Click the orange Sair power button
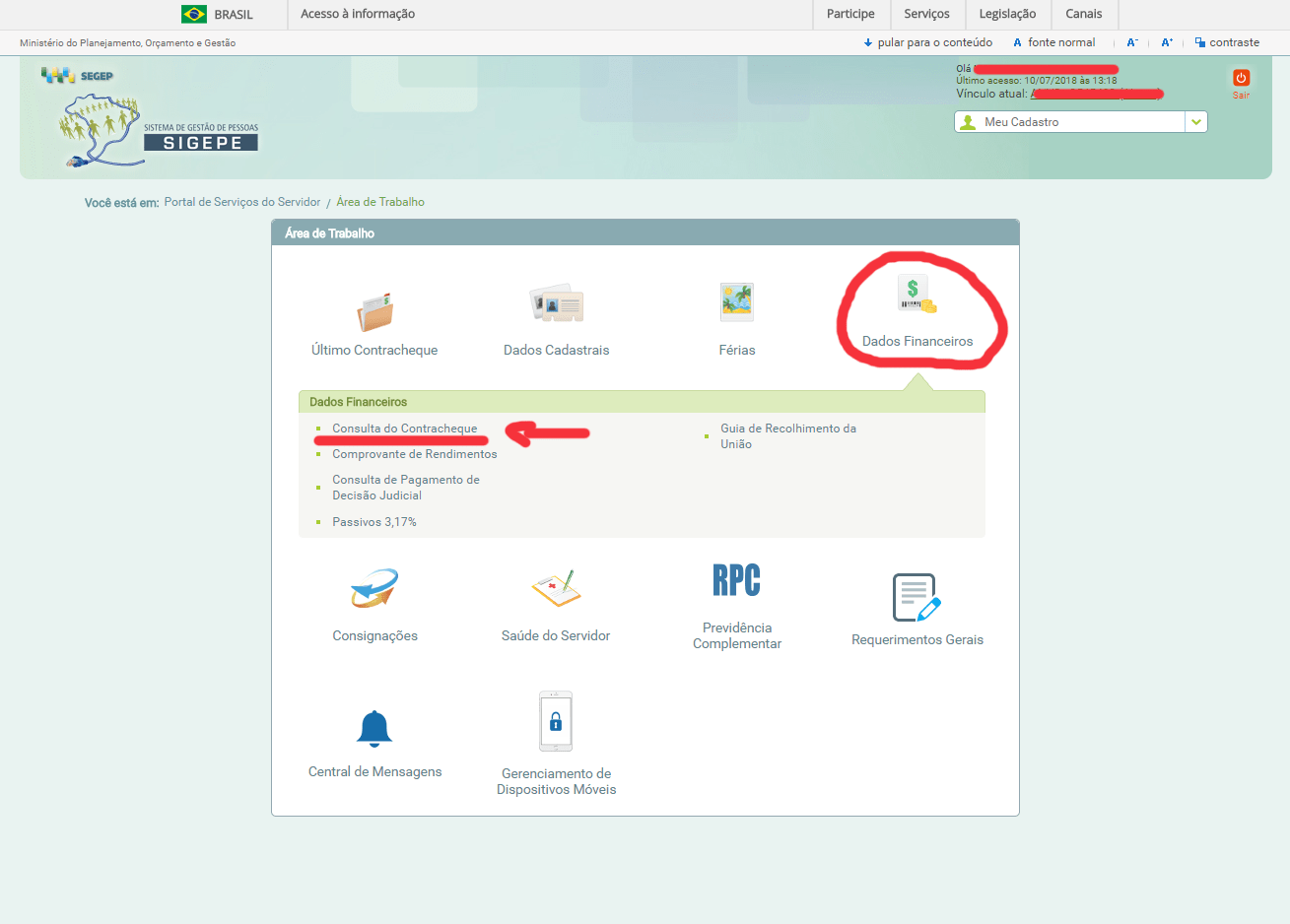 pos(1241,78)
